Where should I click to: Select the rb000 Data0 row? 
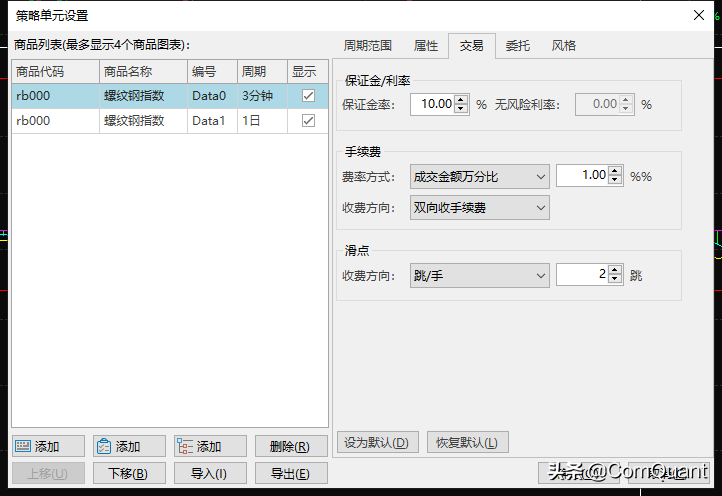[x=170, y=96]
